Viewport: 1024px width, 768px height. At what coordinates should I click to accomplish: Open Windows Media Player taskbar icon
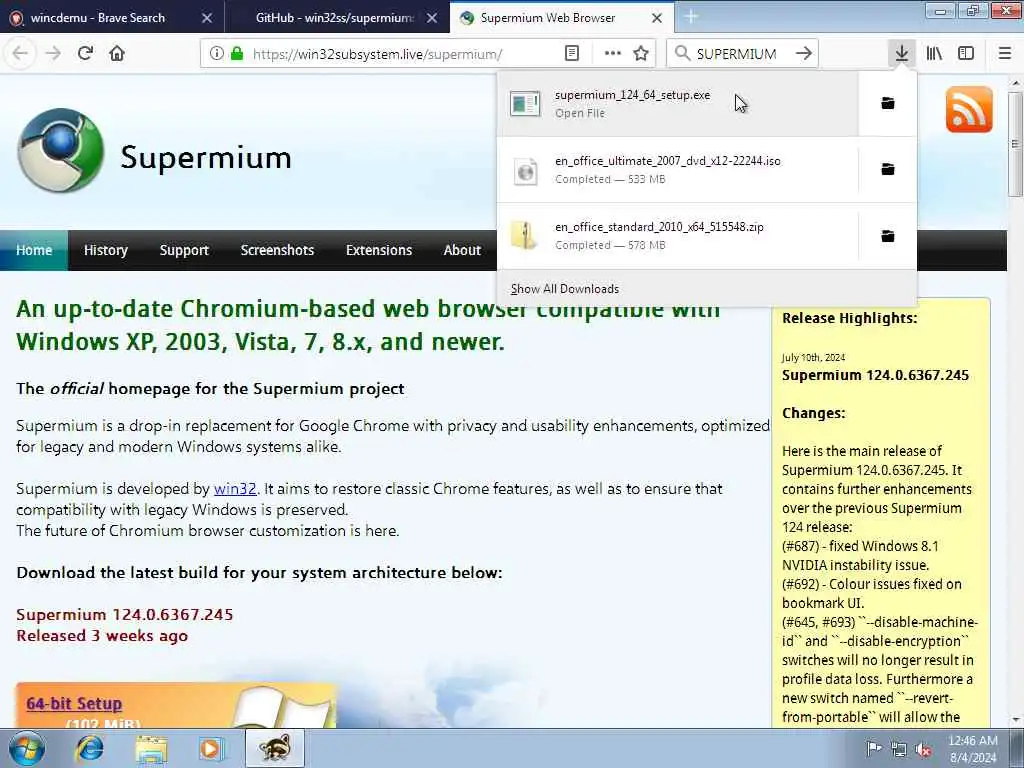tap(212, 748)
